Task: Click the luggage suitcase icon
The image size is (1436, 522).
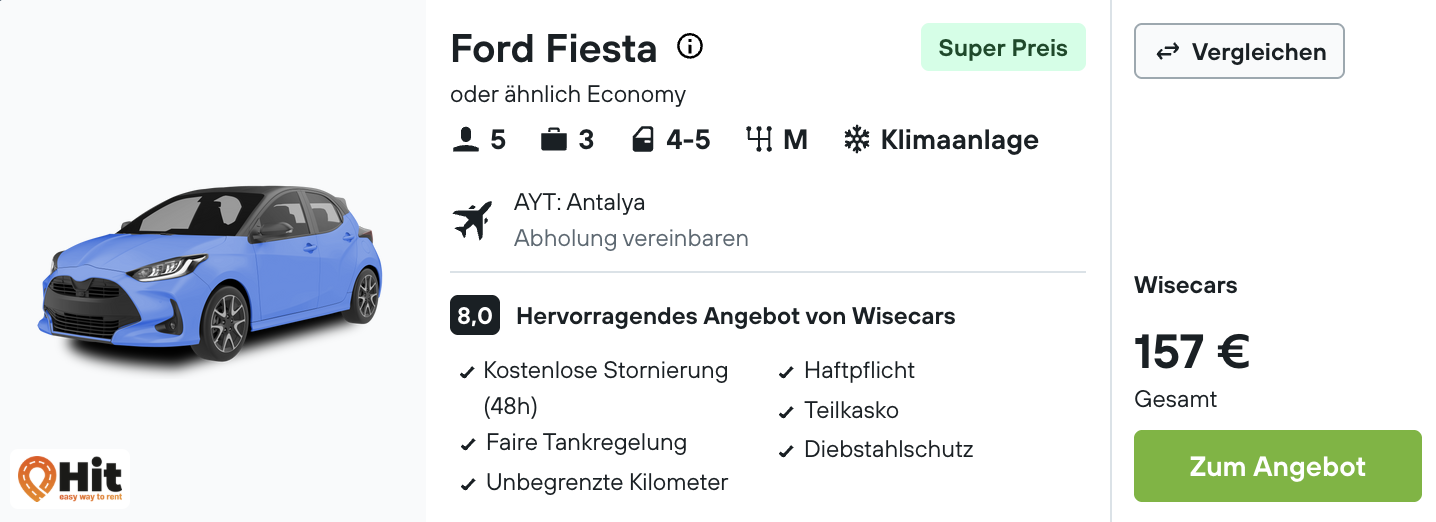Action: point(553,140)
